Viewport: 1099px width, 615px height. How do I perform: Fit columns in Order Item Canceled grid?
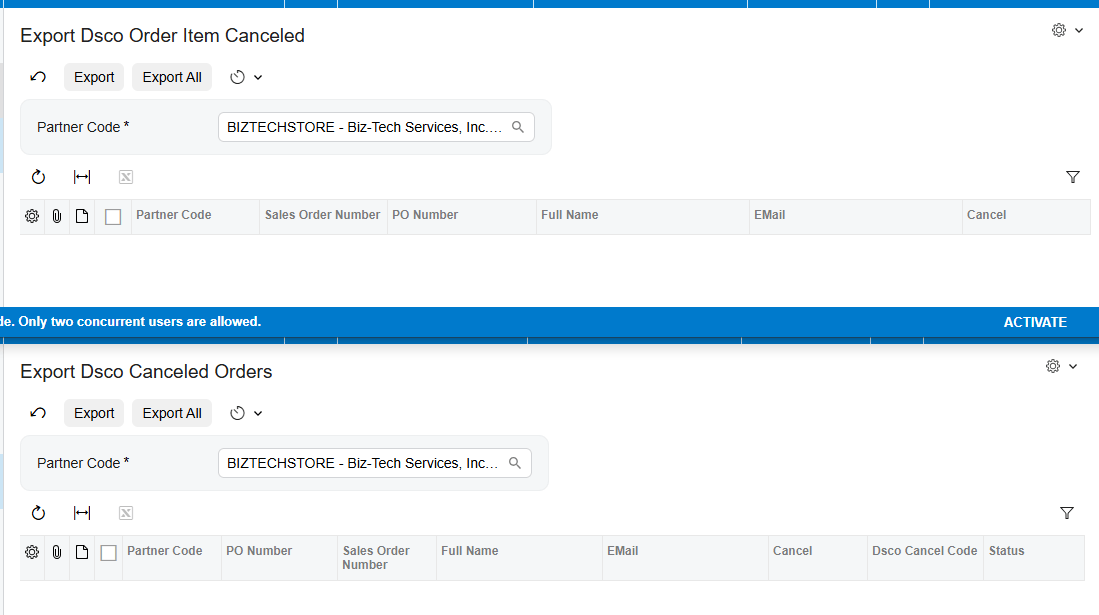[82, 177]
